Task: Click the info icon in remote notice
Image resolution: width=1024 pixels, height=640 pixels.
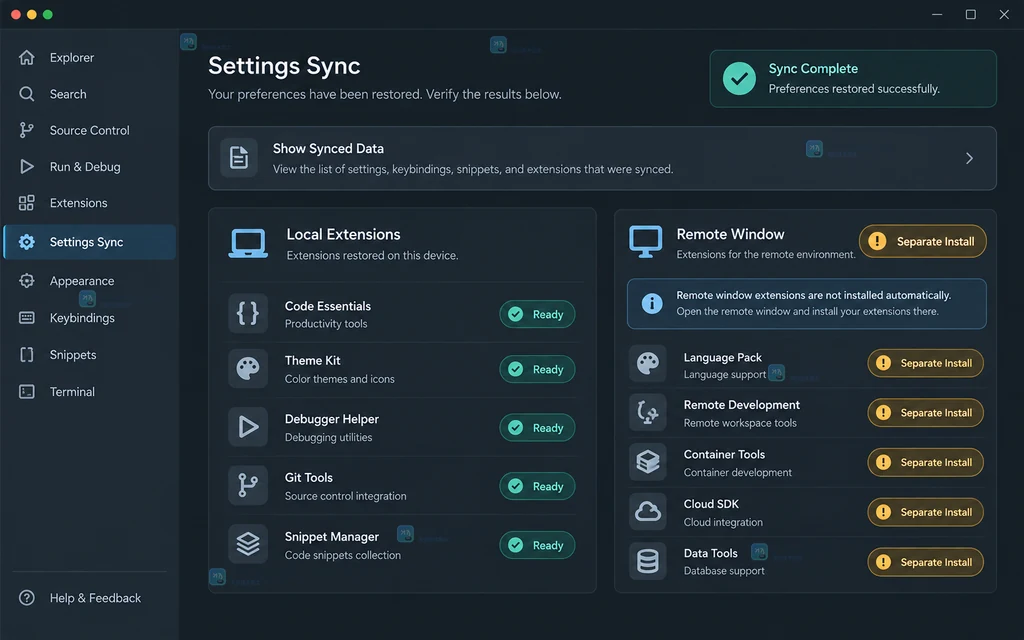Action: click(x=652, y=303)
